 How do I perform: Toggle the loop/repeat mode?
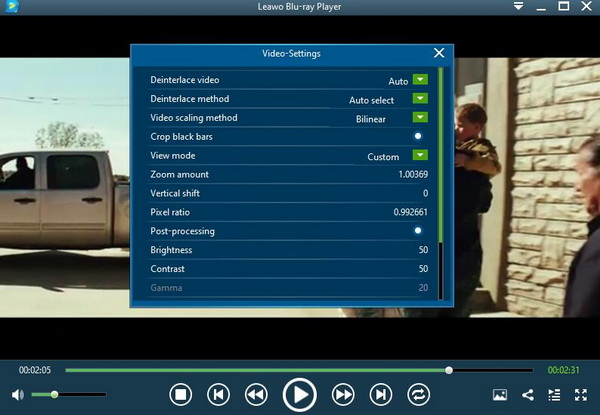click(419, 395)
